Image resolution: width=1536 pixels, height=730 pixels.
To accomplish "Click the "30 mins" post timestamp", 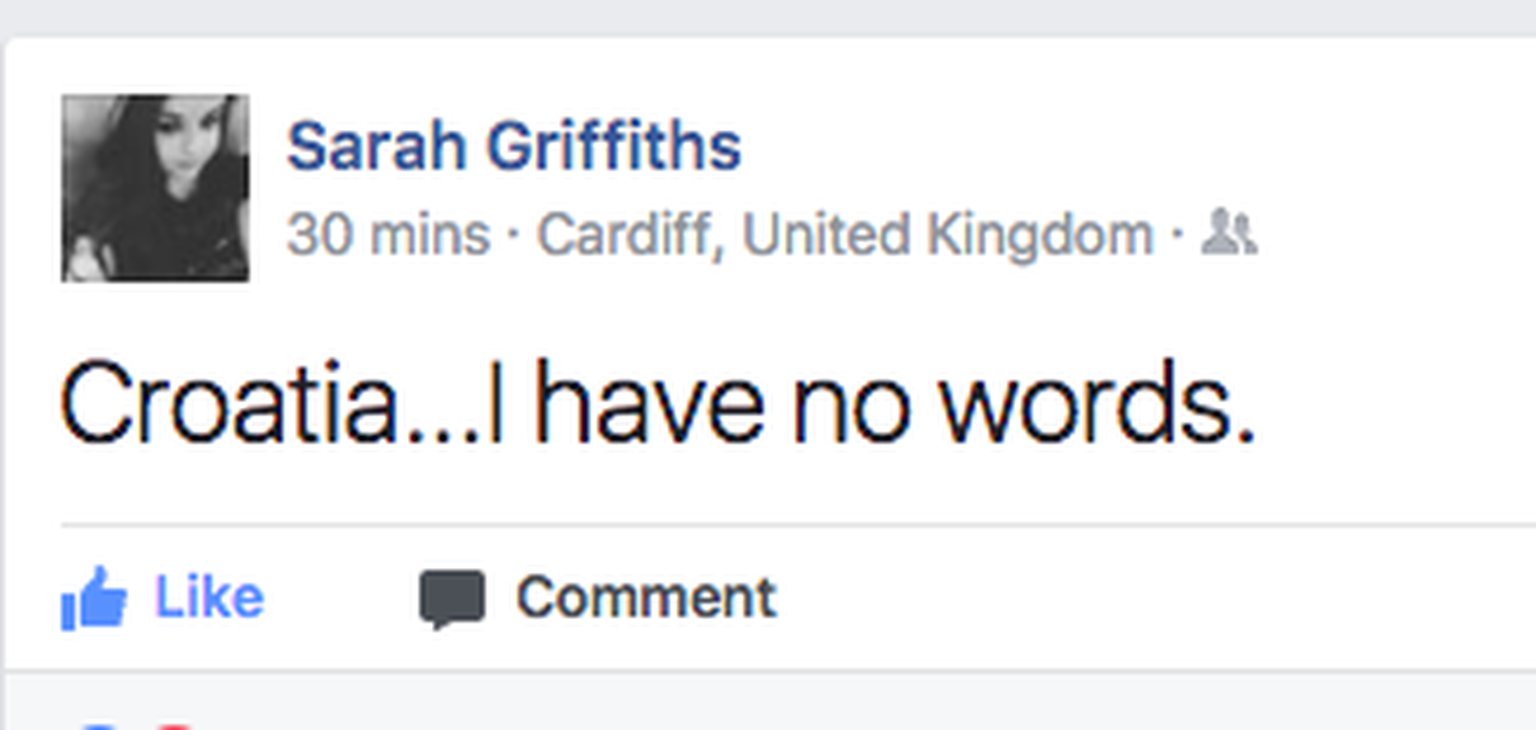I will [388, 235].
